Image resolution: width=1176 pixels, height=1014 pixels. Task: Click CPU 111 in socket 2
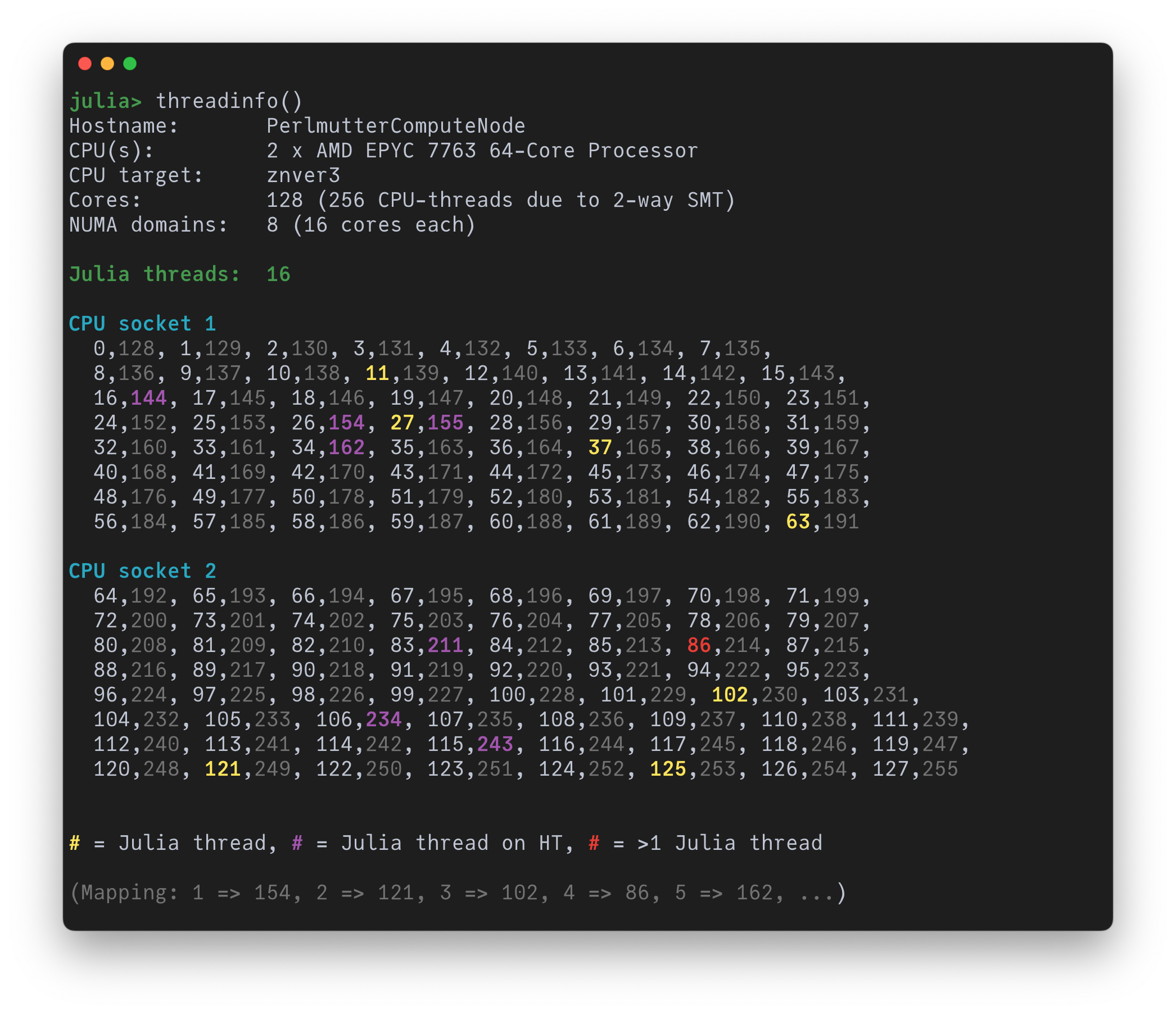(x=890, y=720)
